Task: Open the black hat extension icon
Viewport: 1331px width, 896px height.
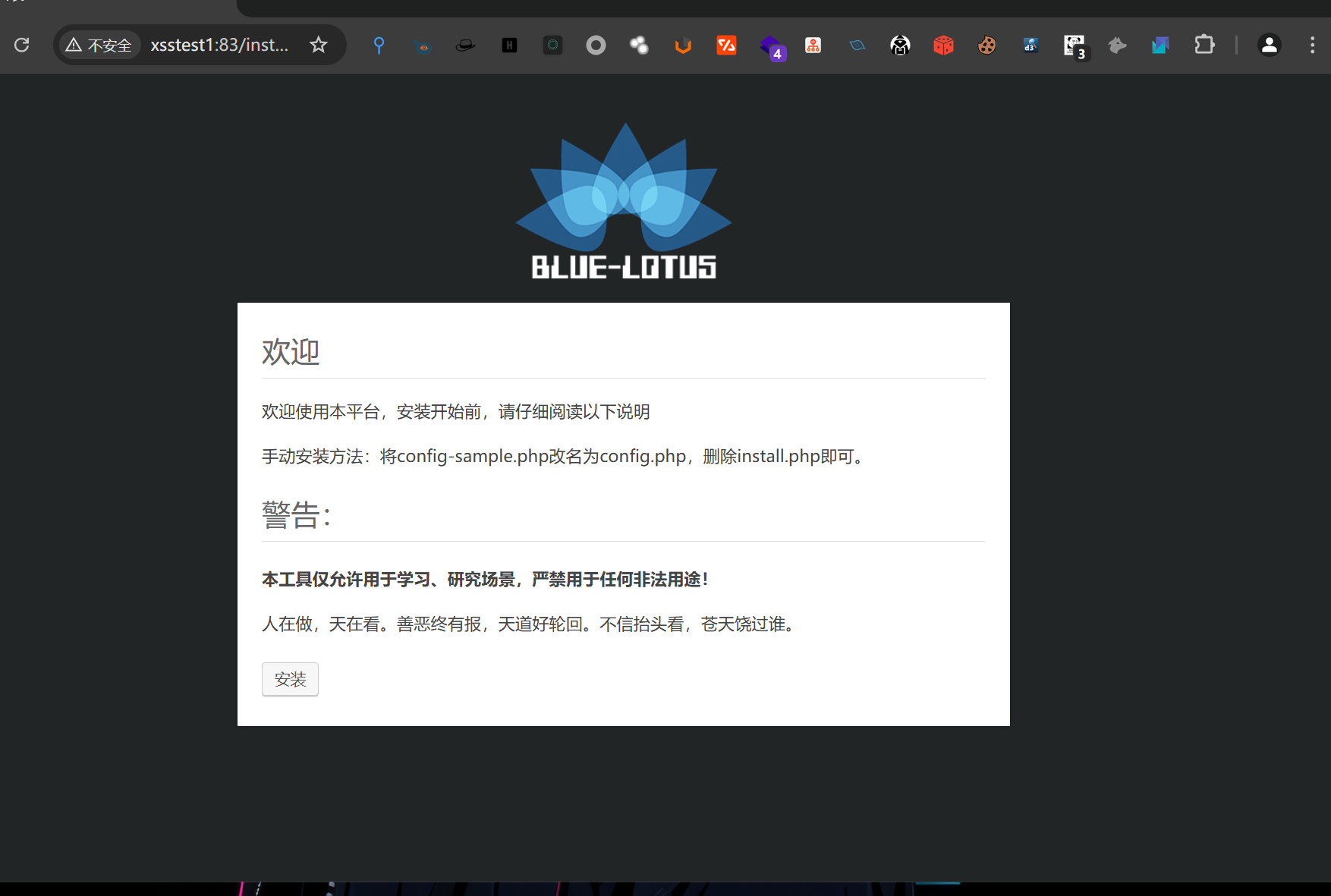Action: 466,46
